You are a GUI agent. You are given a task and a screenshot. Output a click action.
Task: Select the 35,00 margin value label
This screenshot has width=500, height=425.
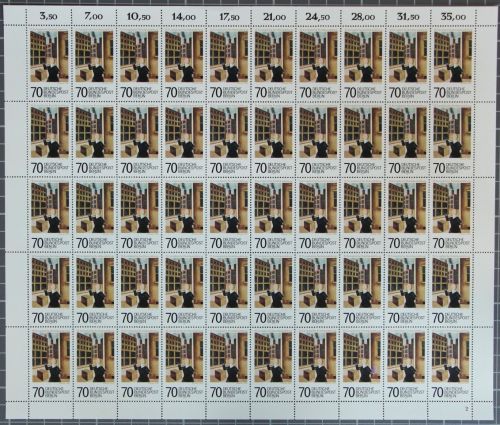(x=453, y=16)
